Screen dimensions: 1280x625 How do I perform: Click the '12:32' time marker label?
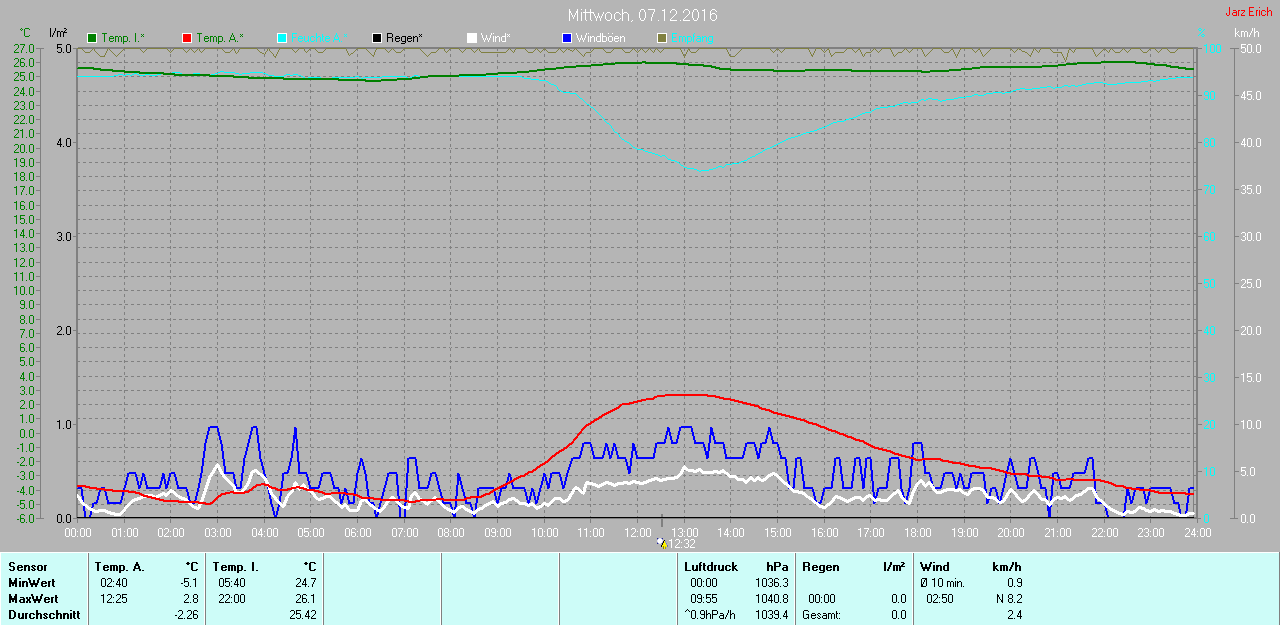tap(682, 544)
